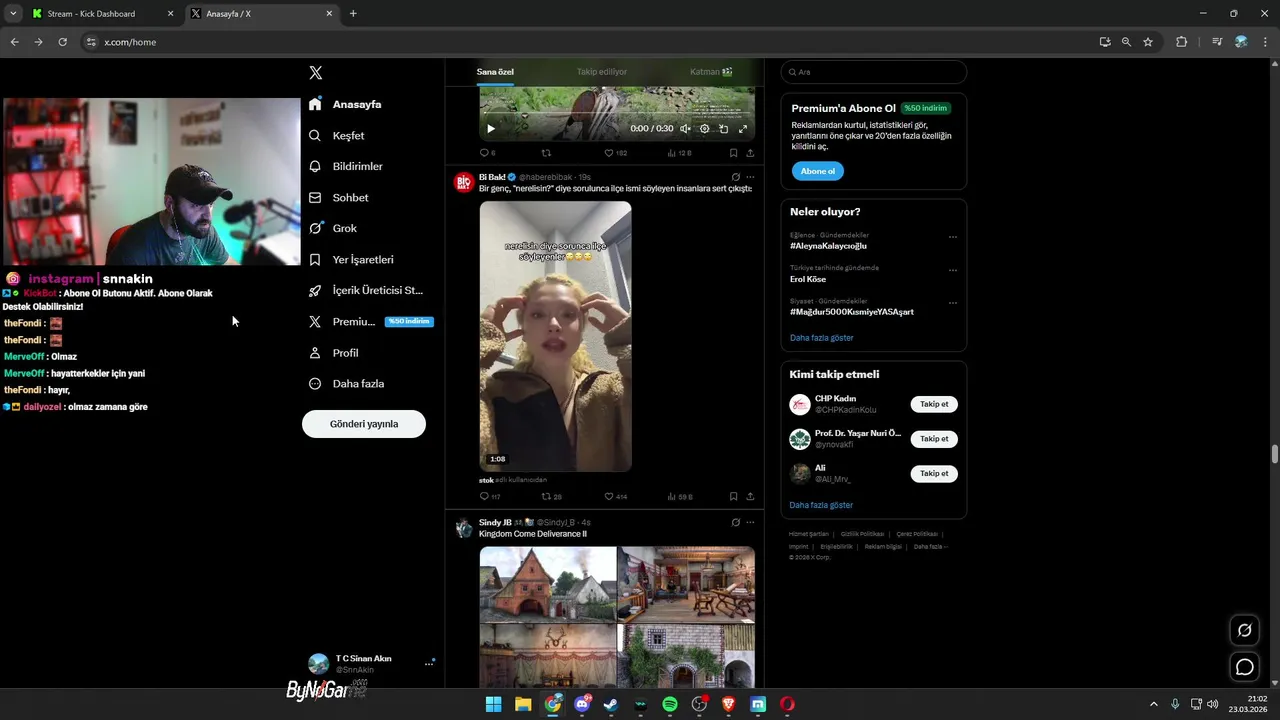This screenshot has height=720, width=1280.
Task: Repost the top video post
Action: 546,153
